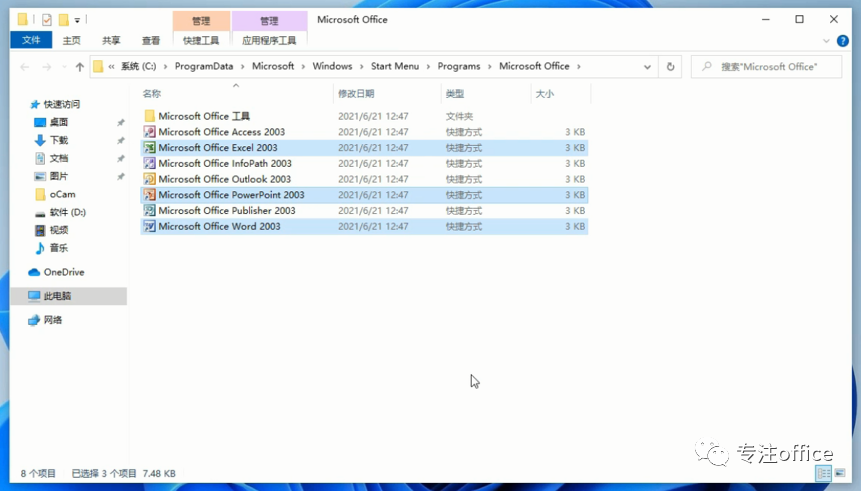Image resolution: width=861 pixels, height=491 pixels.
Task: Open the address bar history dropdown
Action: (x=647, y=66)
